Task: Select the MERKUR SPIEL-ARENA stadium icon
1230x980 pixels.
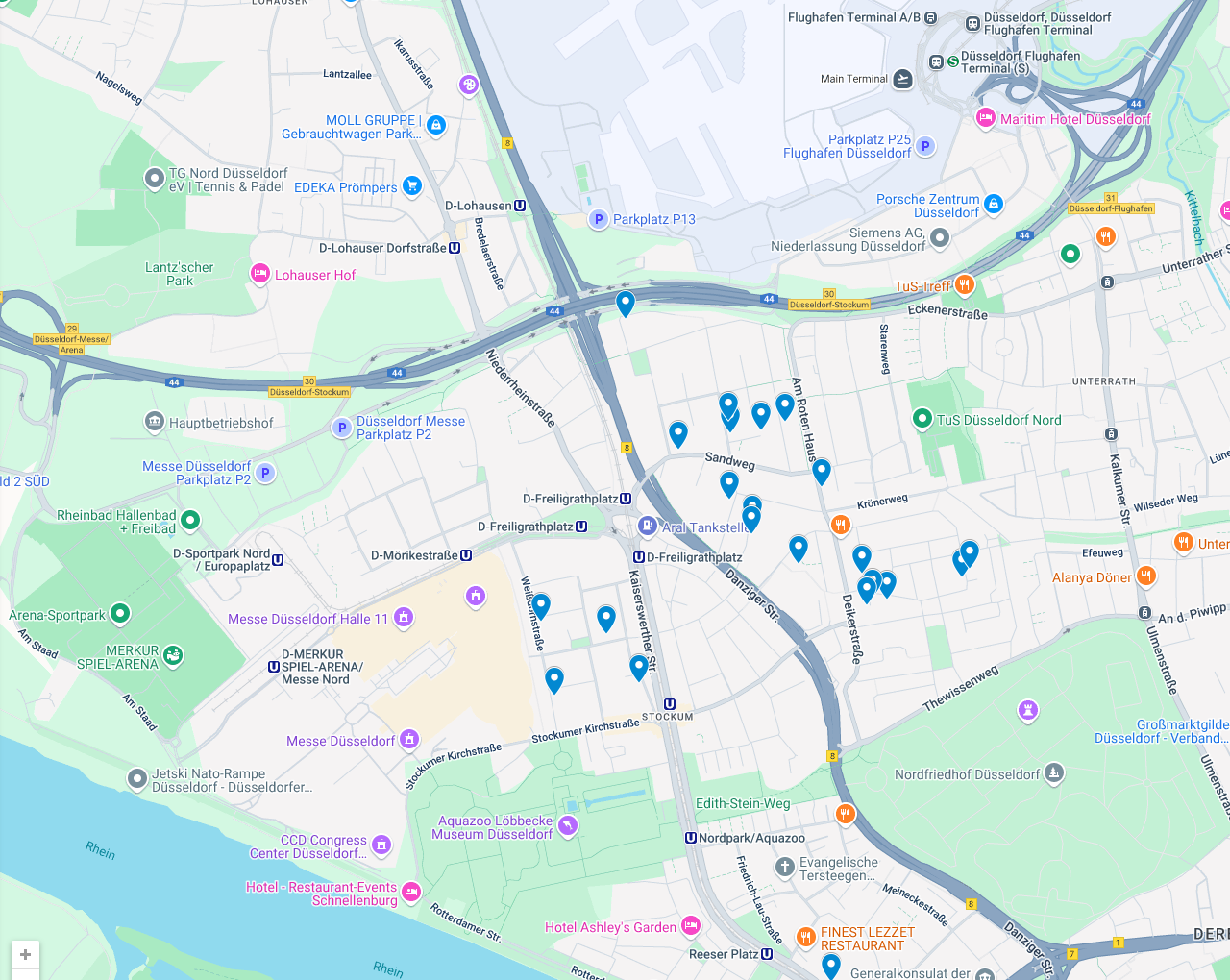Action: click(x=173, y=655)
